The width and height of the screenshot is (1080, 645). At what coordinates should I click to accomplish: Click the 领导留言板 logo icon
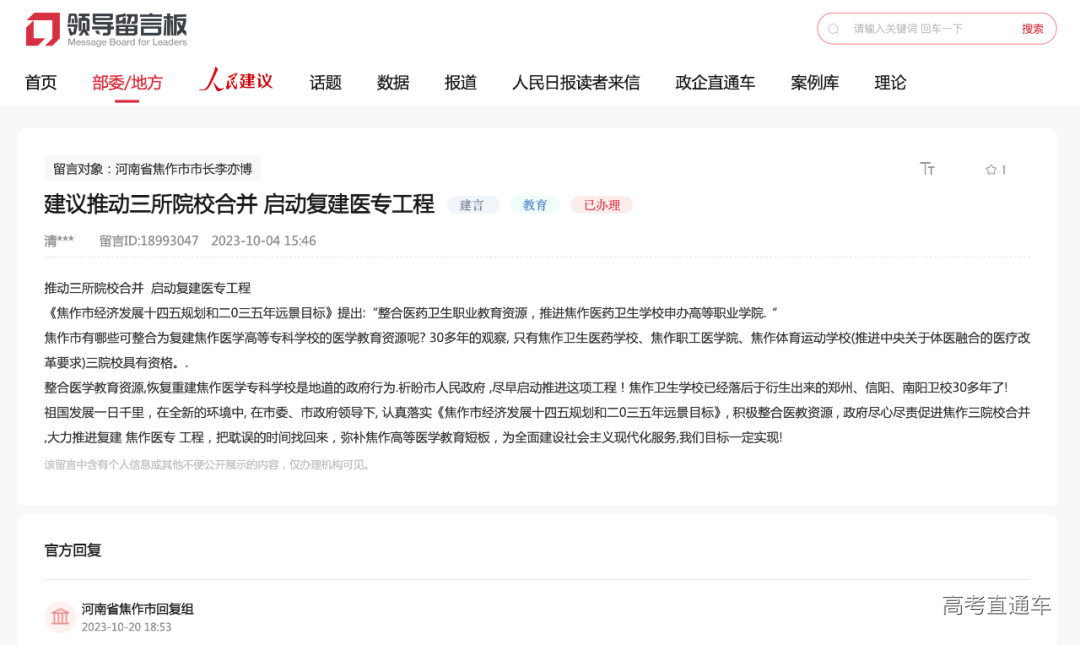43,29
